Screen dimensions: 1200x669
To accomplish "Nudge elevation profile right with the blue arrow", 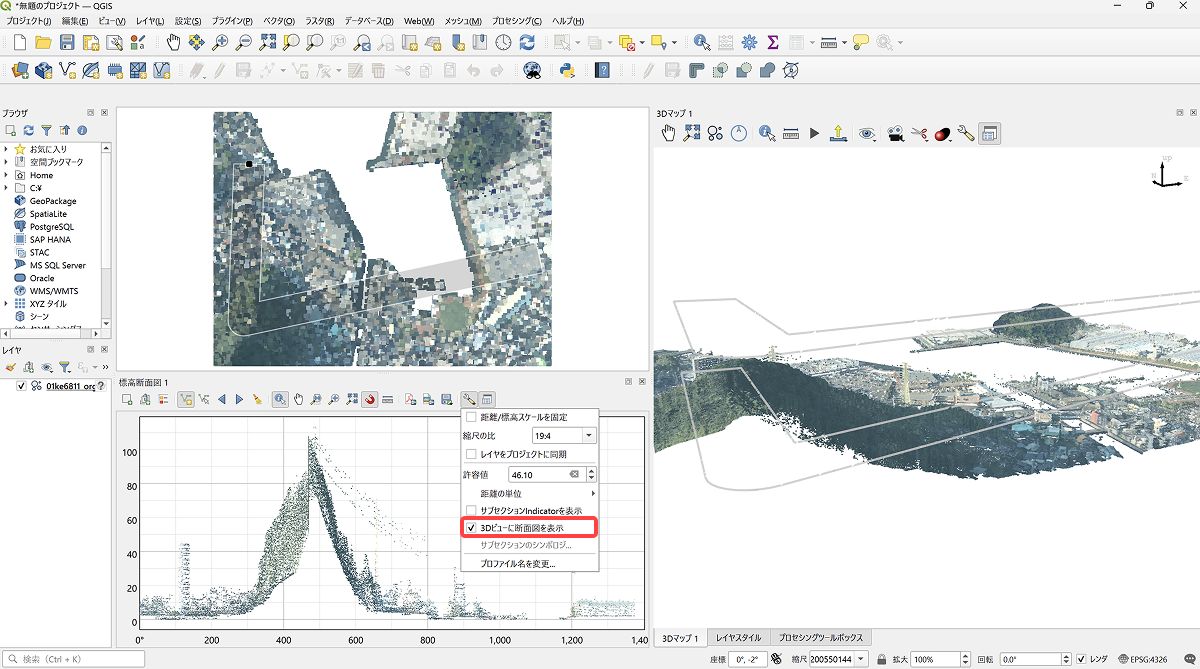I will pyautogui.click(x=239, y=399).
